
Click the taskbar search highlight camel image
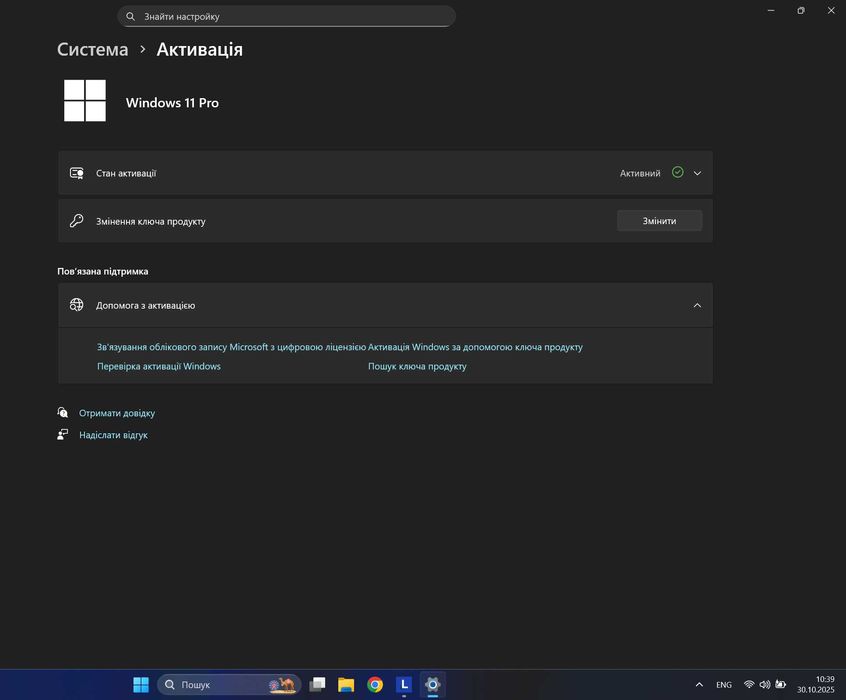pyautogui.click(x=283, y=684)
